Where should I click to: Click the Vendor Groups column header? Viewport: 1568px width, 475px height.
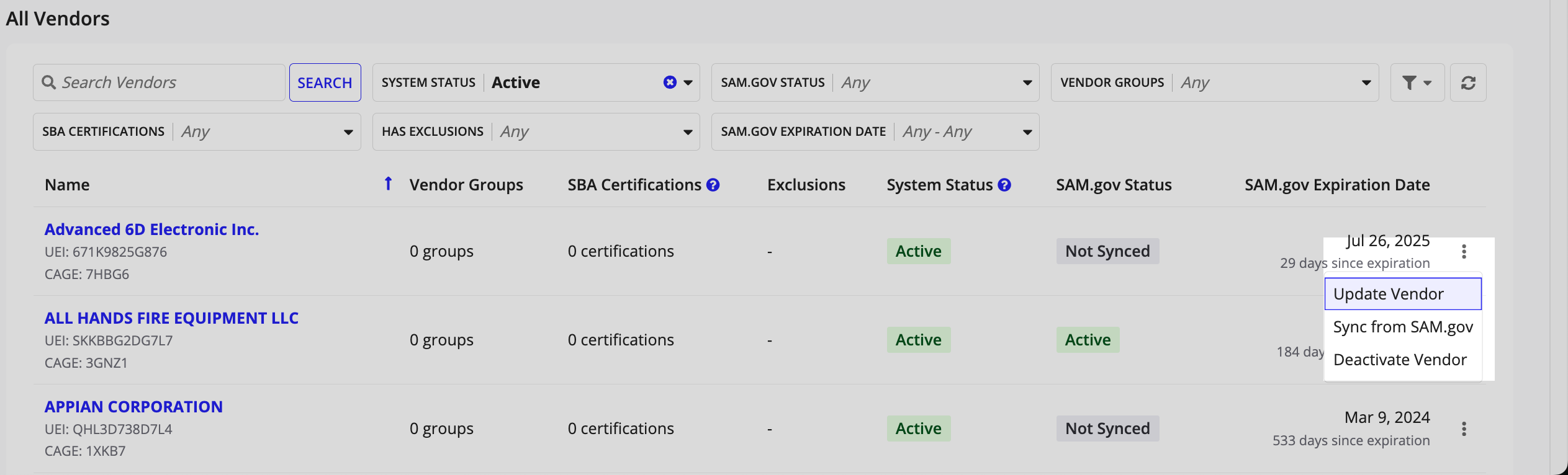[466, 185]
